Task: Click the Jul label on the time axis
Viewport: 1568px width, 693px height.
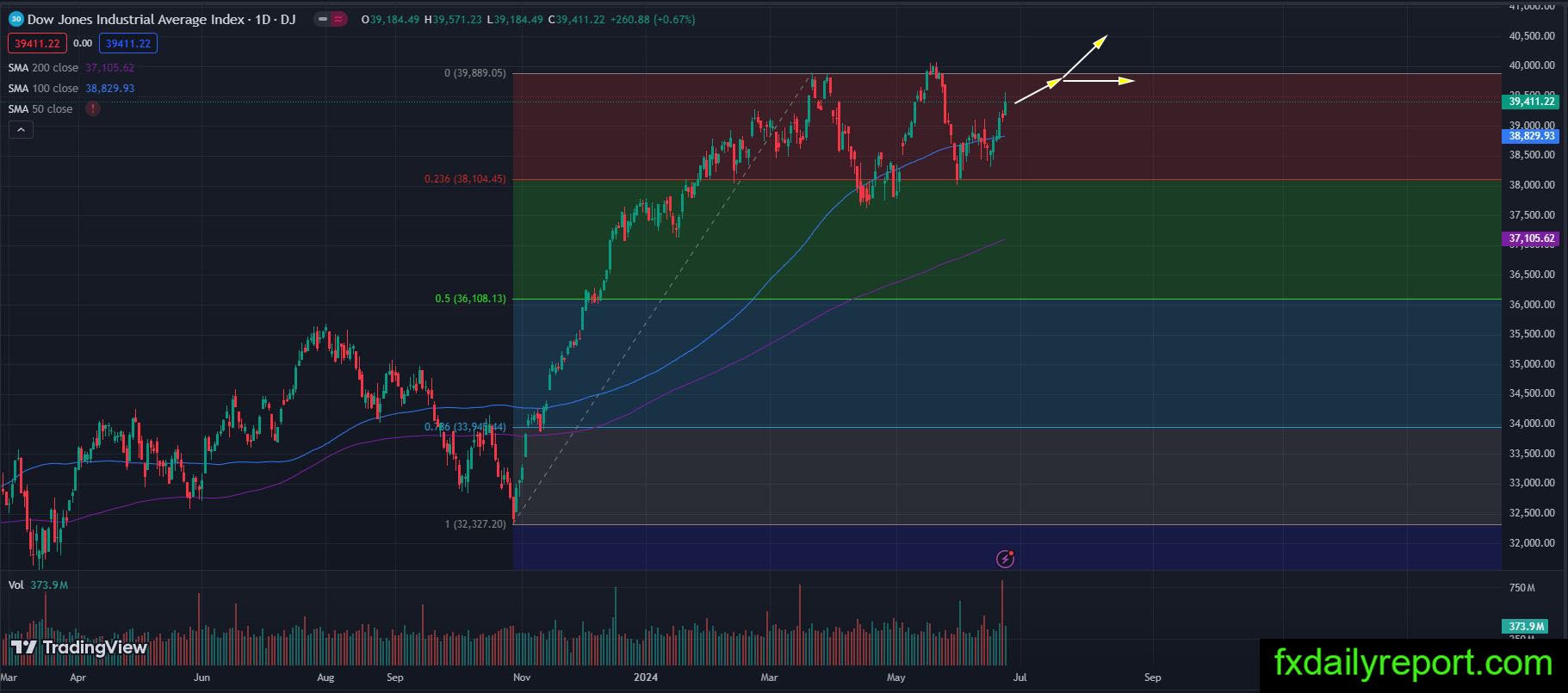Action: 1020,678
